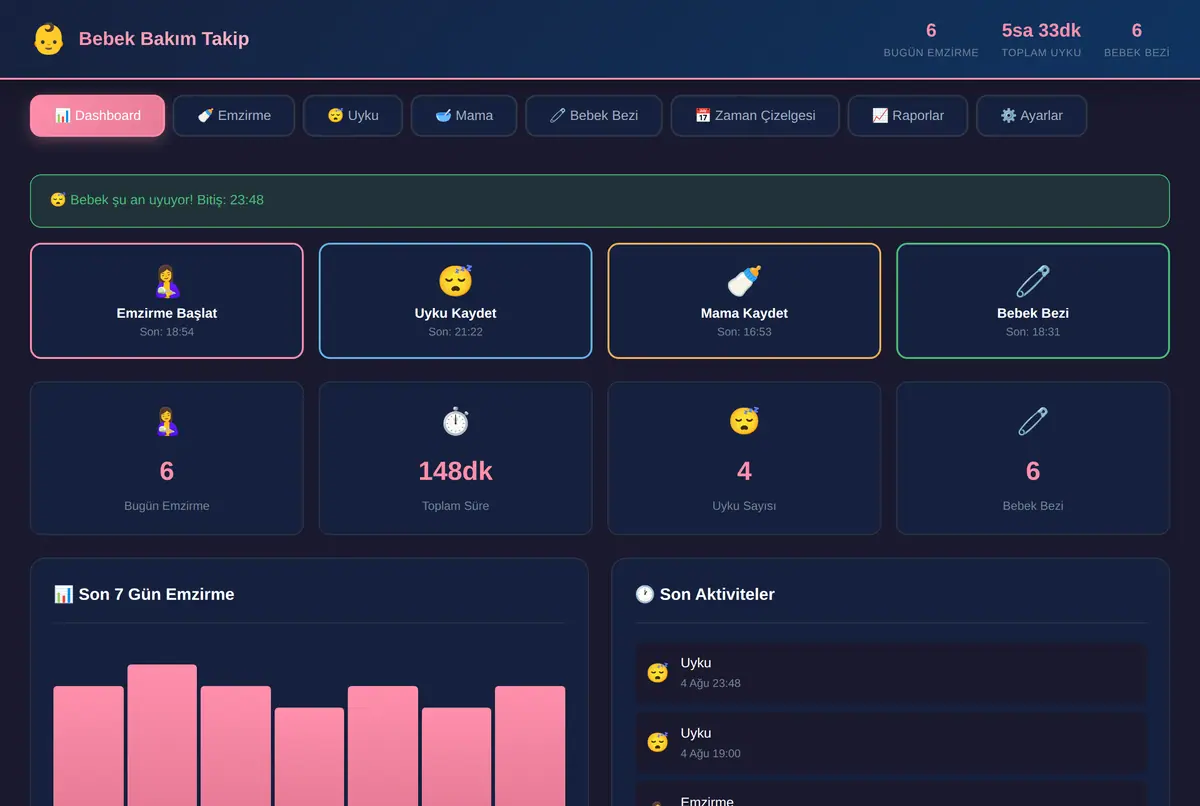Click the Emzirme entry under Son Aktiviteler
The width and height of the screenshot is (1200, 806).
(x=891, y=794)
